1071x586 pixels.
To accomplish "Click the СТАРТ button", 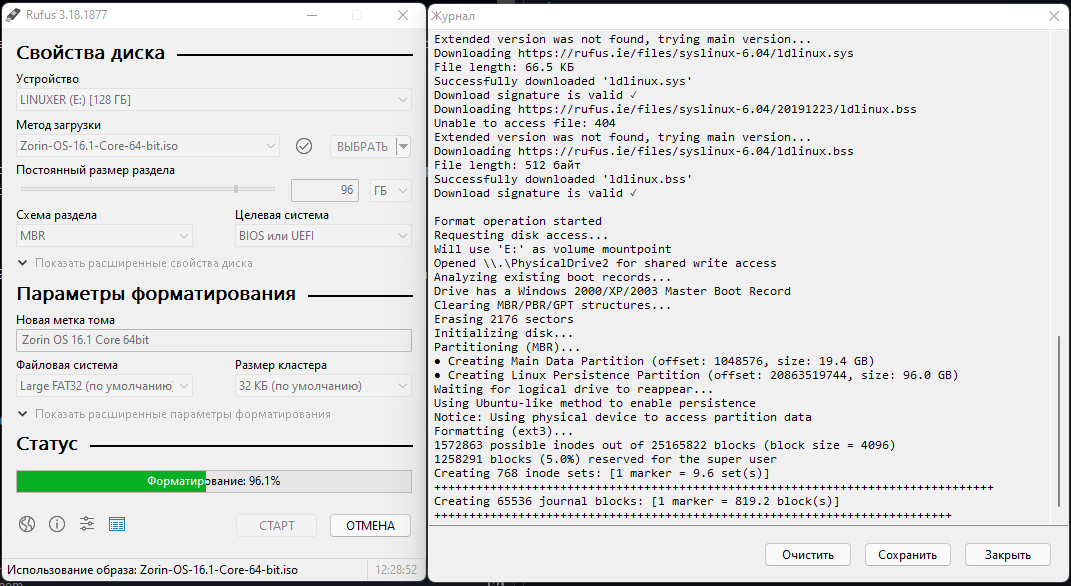I will (277, 525).
